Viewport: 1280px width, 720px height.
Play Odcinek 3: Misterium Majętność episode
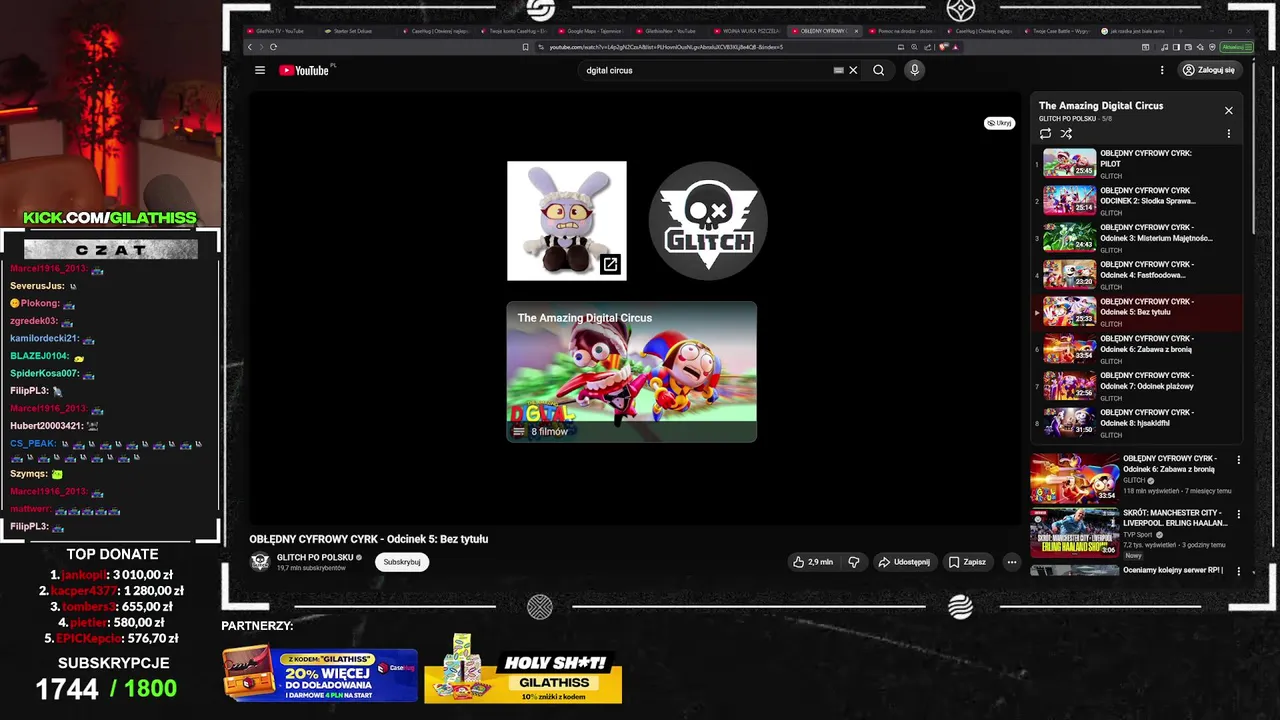(x=1138, y=237)
